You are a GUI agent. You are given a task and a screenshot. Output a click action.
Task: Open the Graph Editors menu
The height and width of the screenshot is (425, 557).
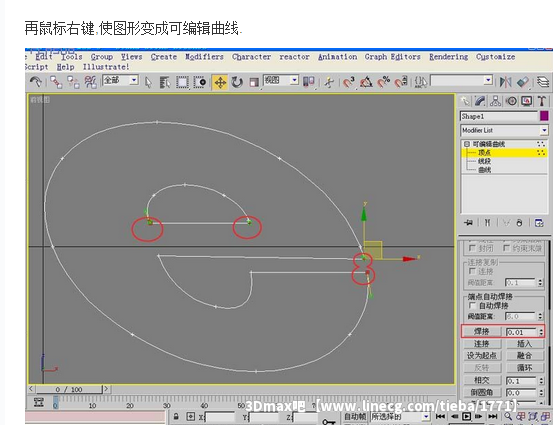393,57
